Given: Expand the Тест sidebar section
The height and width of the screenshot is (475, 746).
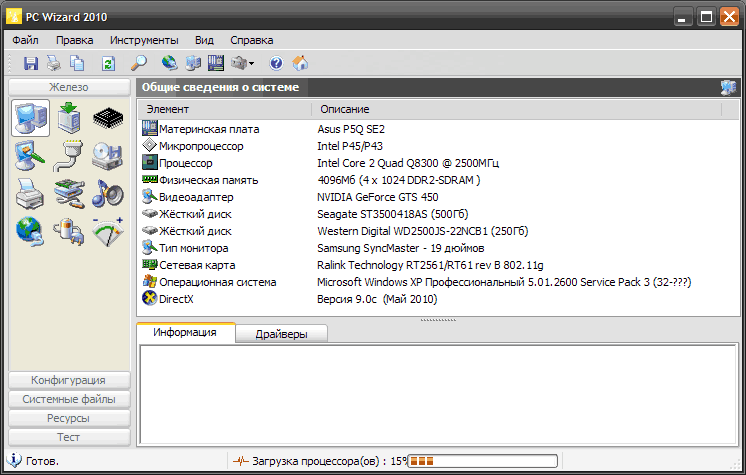Looking at the screenshot, I should pyautogui.click(x=69, y=437).
